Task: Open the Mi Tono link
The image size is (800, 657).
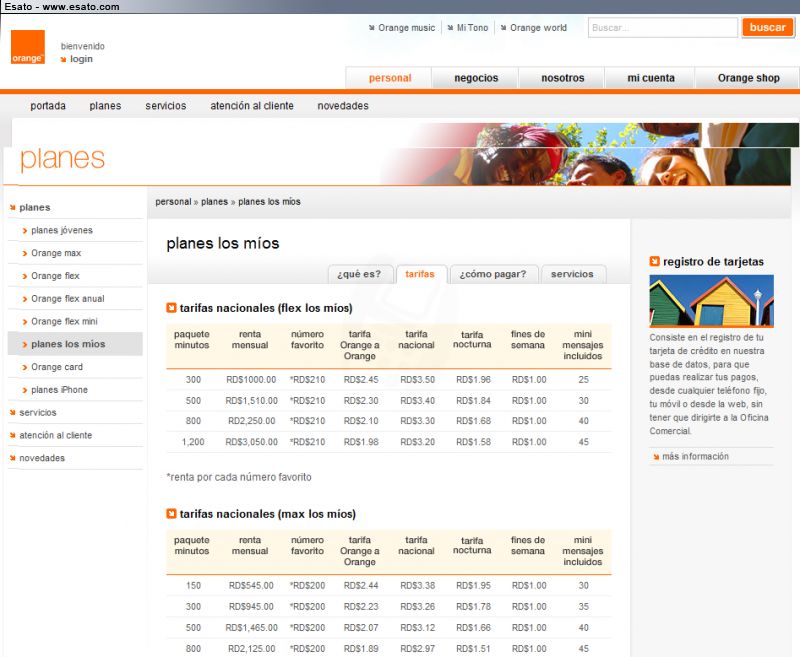Action: (x=472, y=28)
